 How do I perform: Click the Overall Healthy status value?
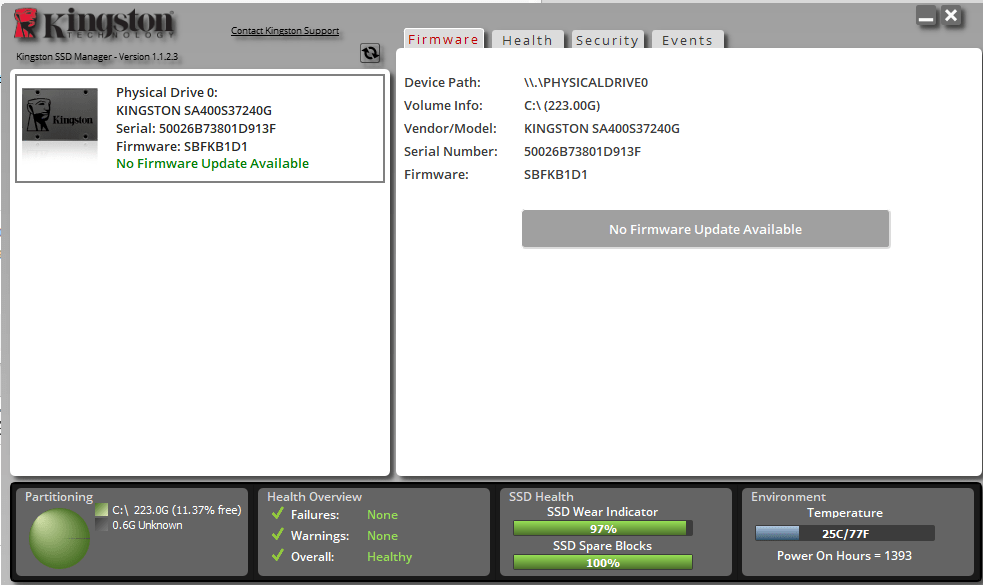click(389, 557)
